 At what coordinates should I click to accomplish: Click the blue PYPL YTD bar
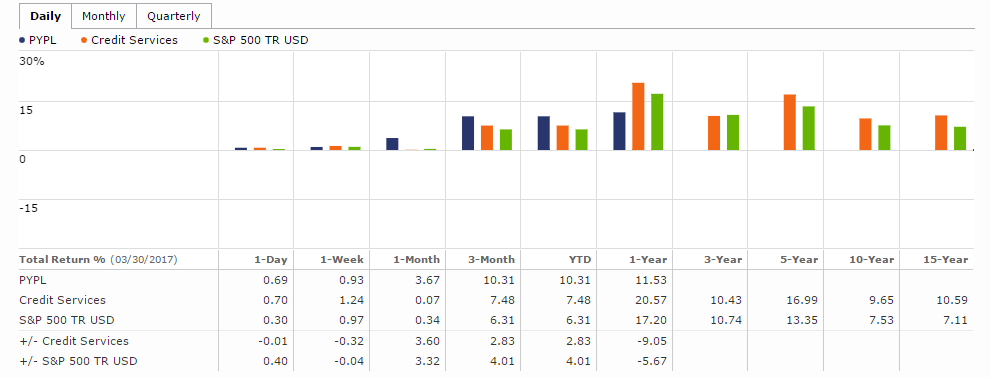coord(544,133)
